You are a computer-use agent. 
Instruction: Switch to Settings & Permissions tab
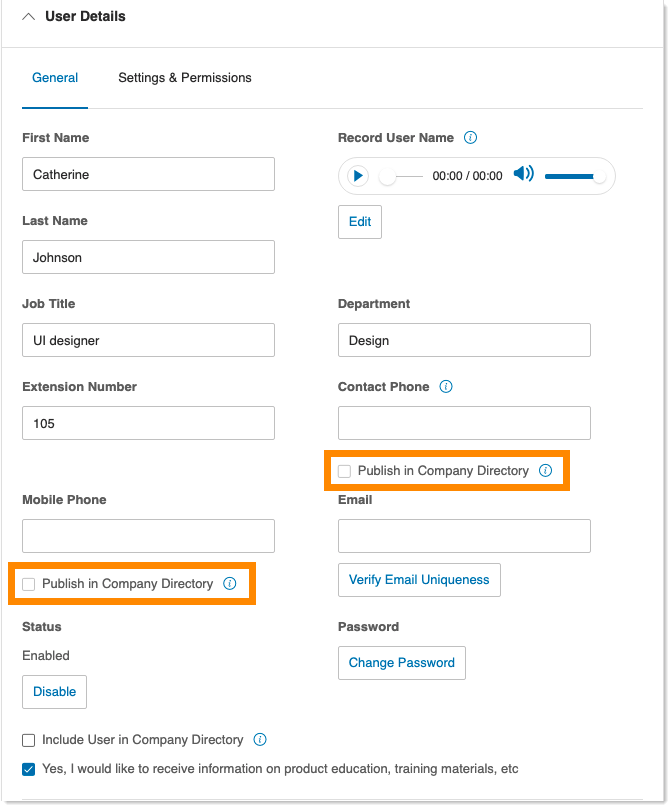point(185,78)
